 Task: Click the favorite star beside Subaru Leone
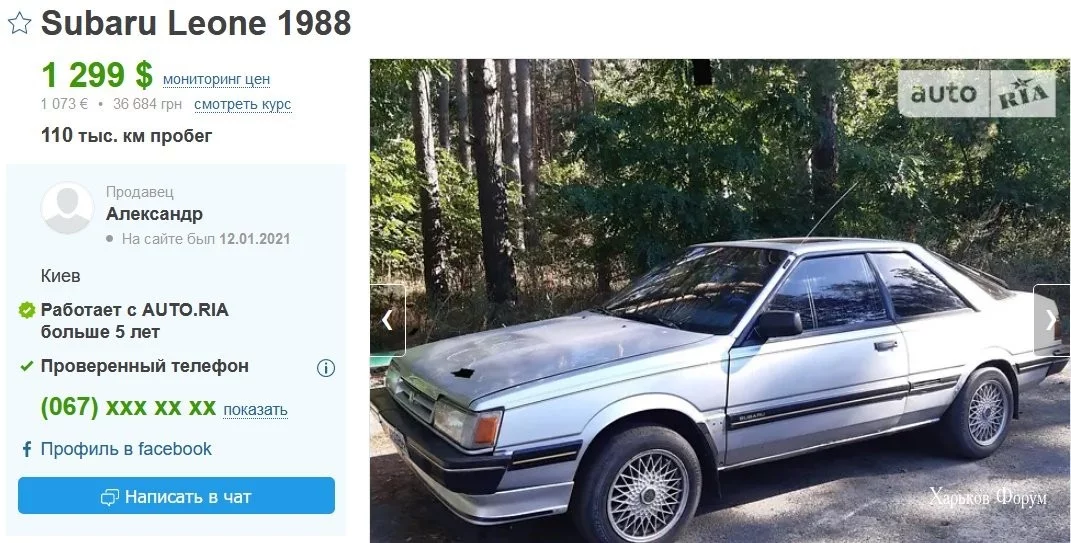coord(19,24)
